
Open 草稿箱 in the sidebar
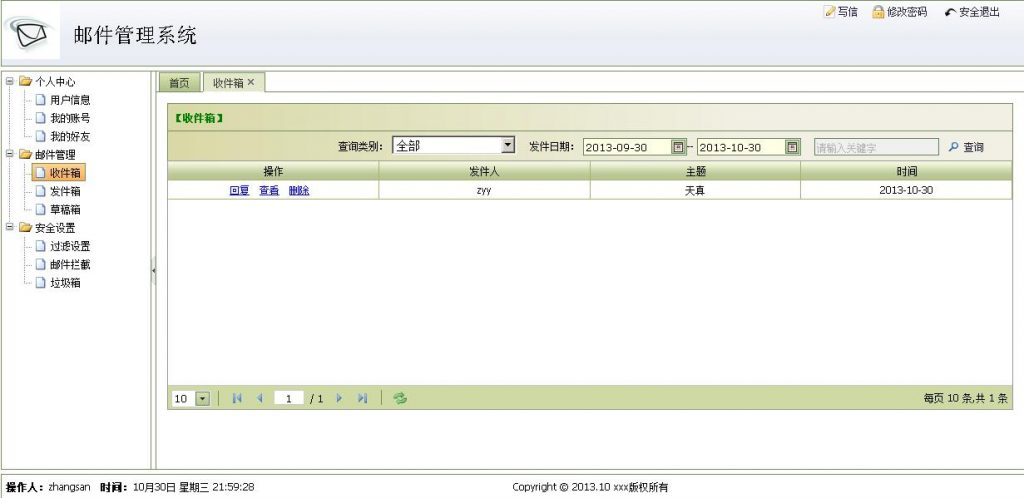tap(65, 210)
